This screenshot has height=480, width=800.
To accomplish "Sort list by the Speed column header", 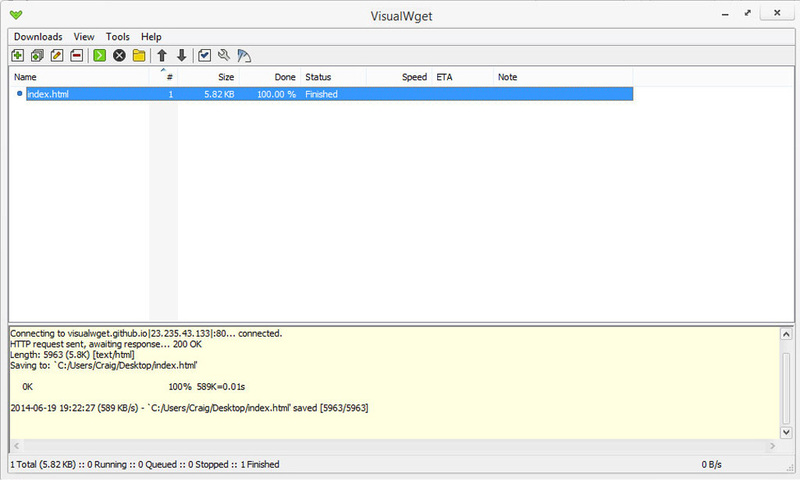I will pos(399,77).
